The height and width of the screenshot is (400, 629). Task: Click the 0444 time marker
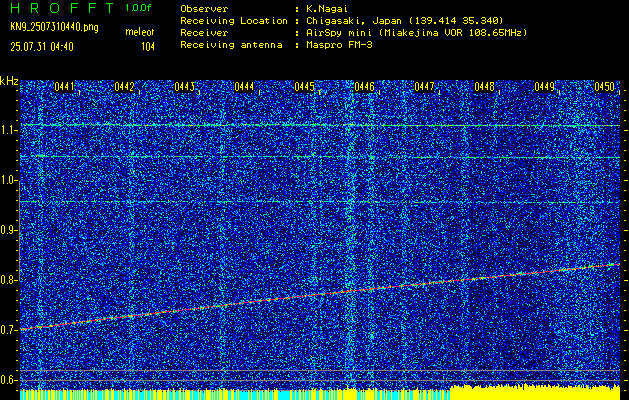(244, 87)
